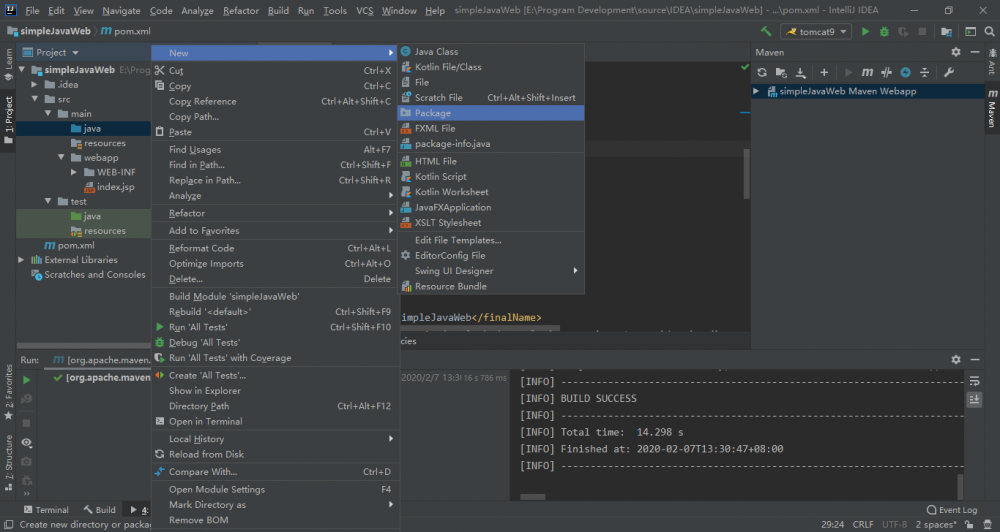Image resolution: width=1000 pixels, height=532 pixels.
Task: Click FXML File in New submenu
Action: (x=490, y=128)
